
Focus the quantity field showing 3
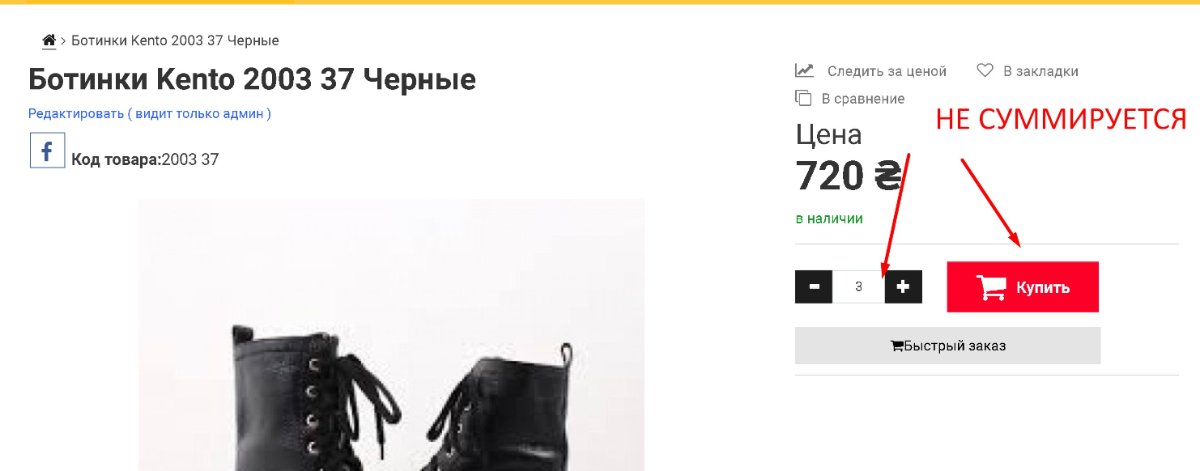(x=859, y=287)
